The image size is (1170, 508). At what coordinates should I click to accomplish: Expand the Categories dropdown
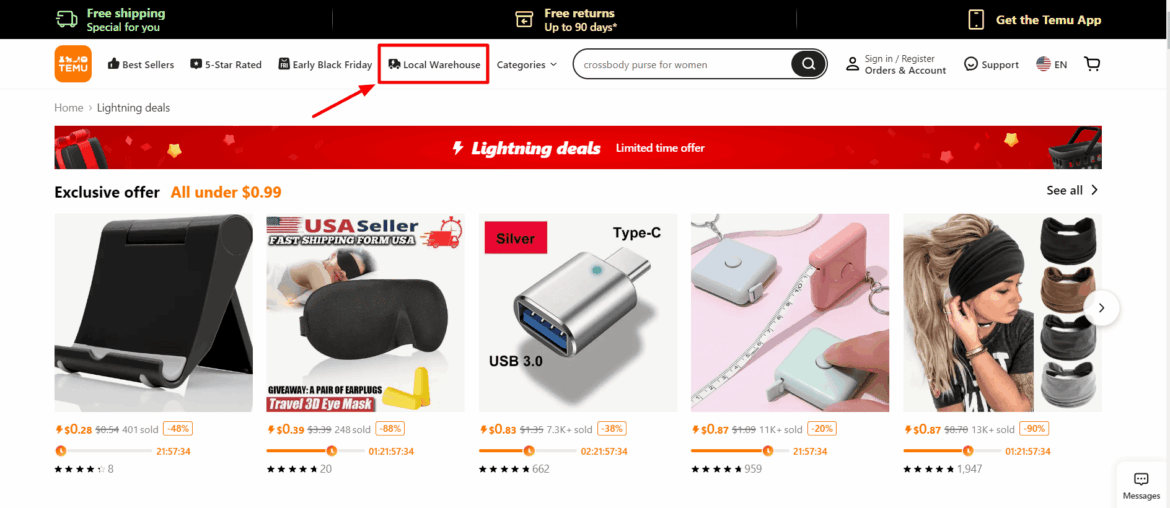527,64
